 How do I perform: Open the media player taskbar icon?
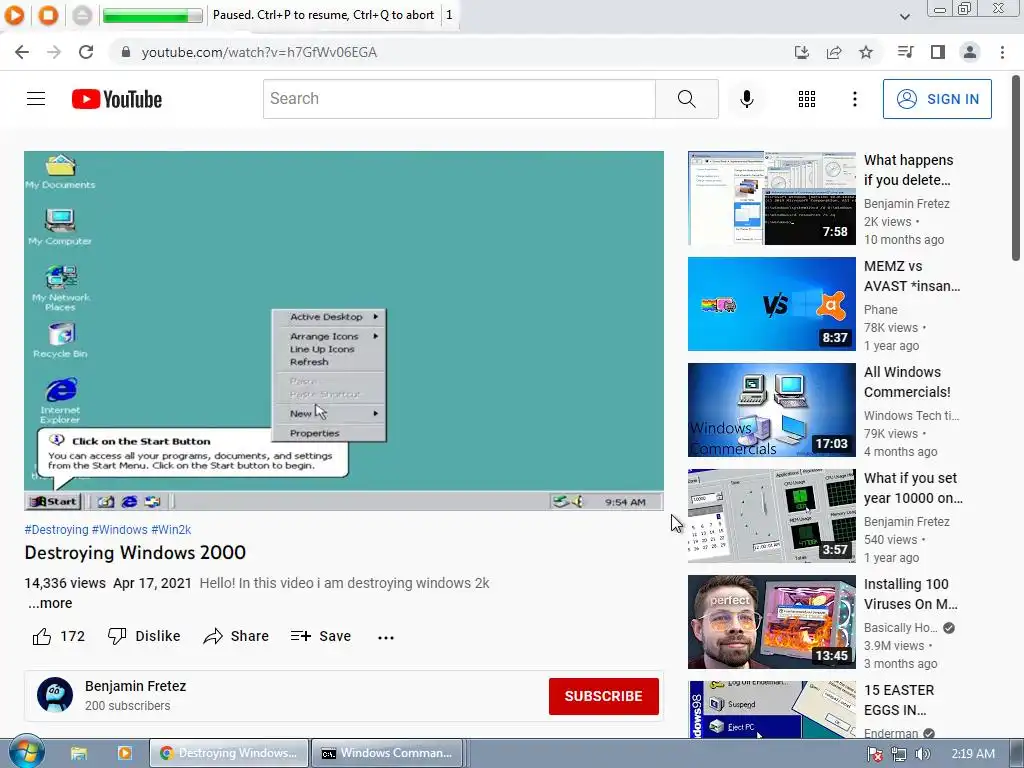pos(125,753)
